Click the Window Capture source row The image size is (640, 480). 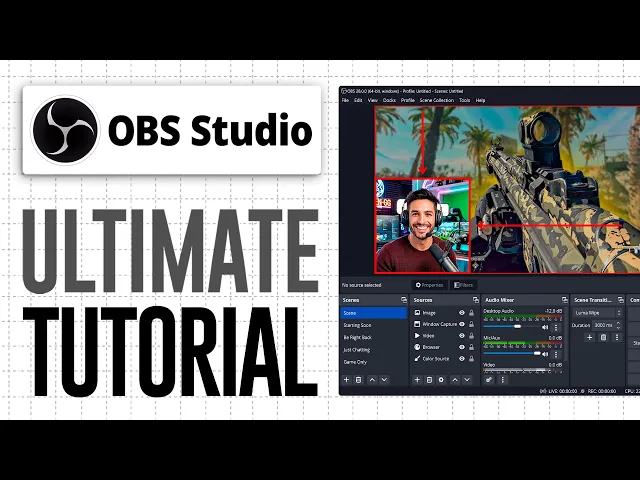(x=444, y=324)
